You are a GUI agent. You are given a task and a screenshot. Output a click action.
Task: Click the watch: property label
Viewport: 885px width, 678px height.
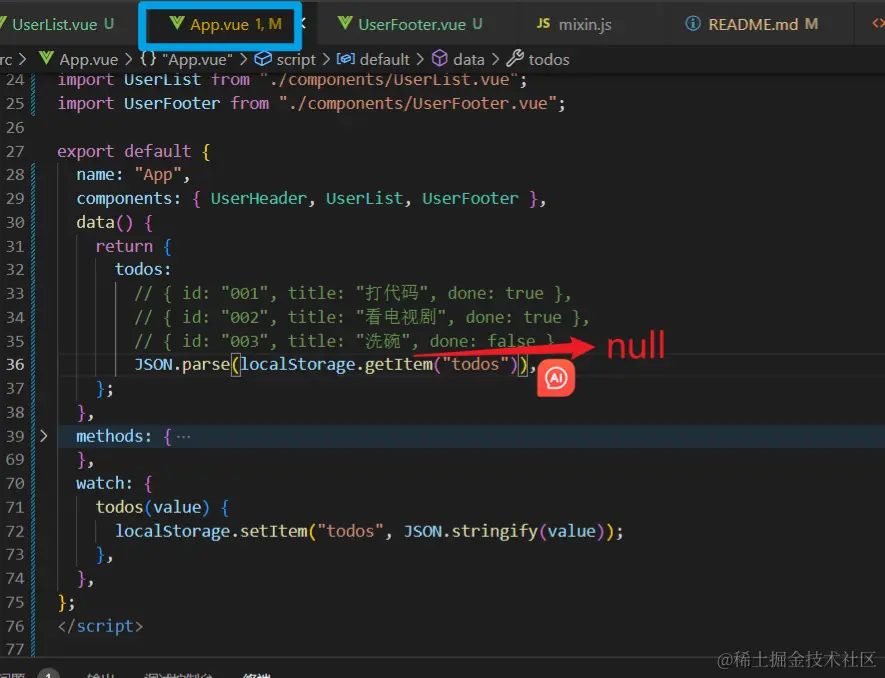(x=104, y=483)
